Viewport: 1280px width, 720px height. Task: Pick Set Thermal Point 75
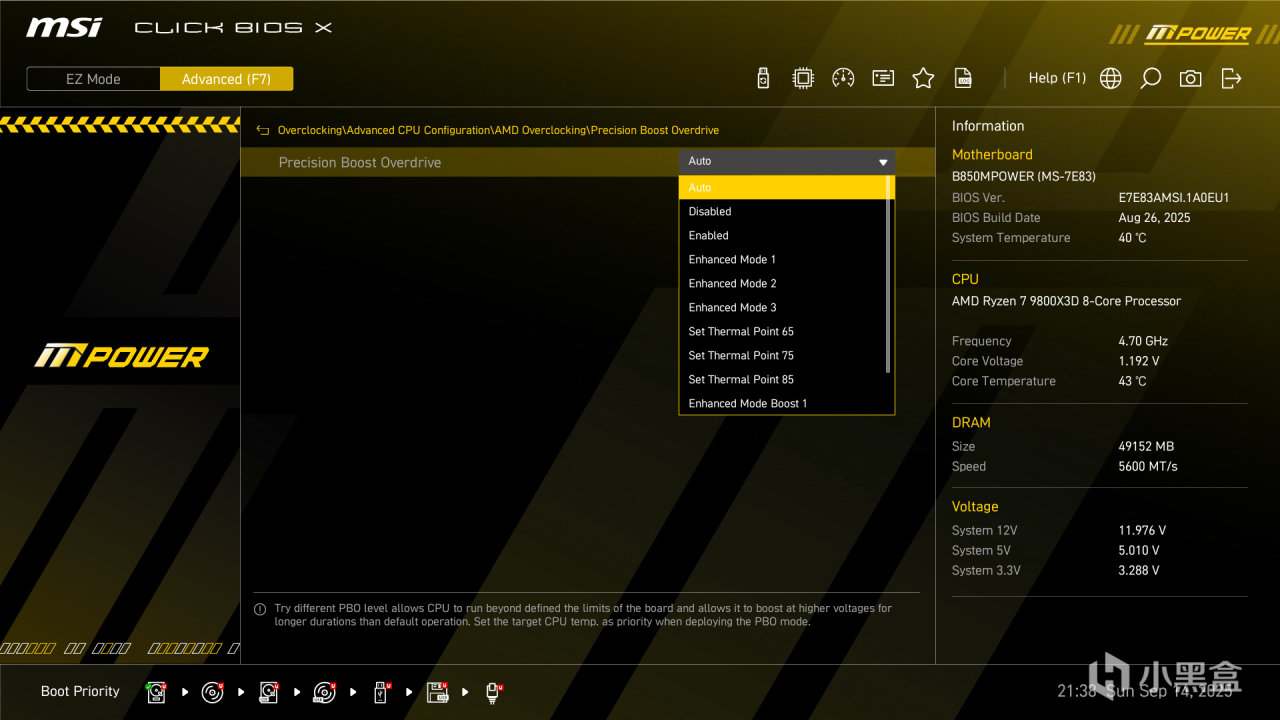783,356
